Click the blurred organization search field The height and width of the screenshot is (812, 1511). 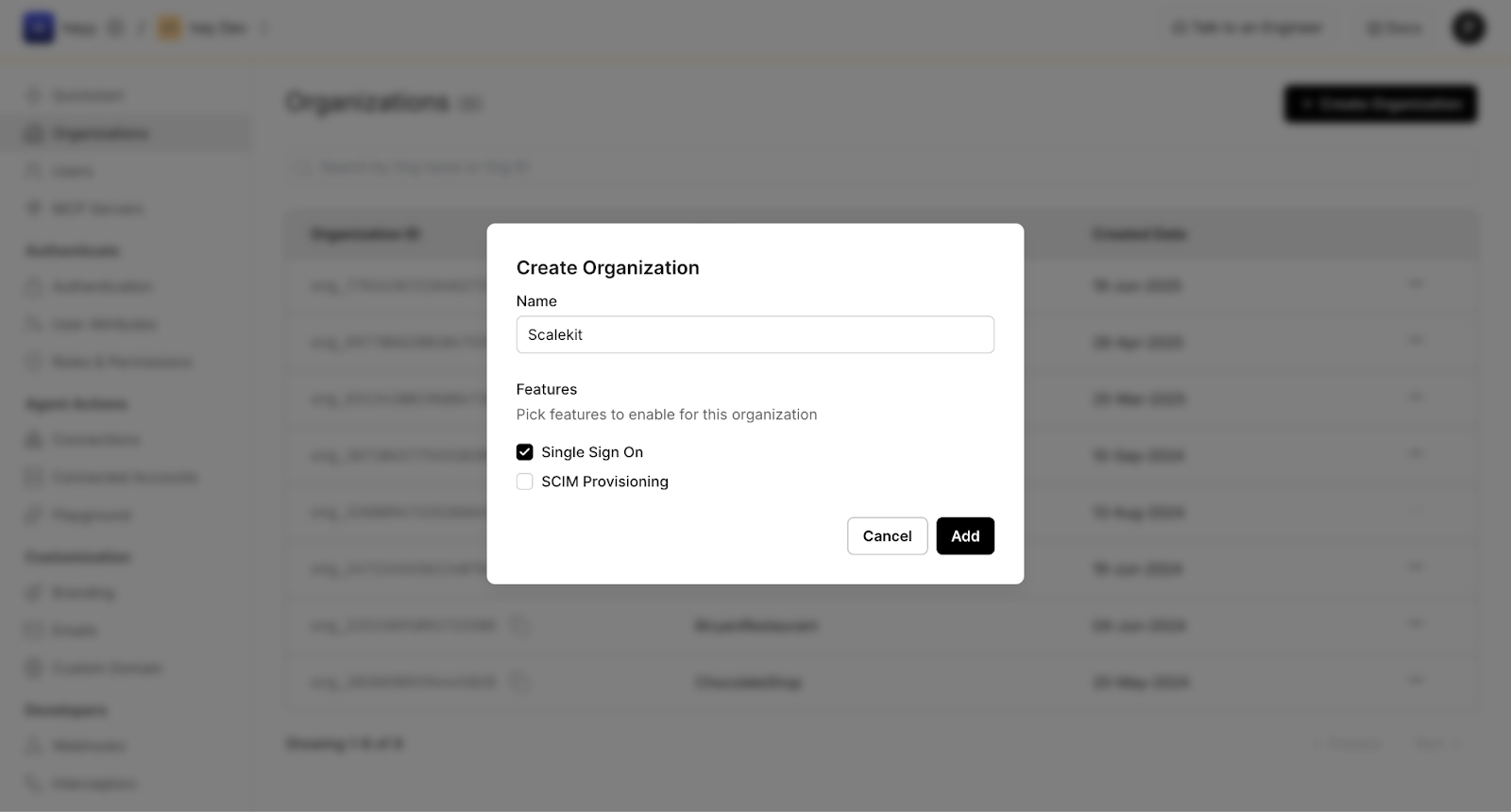click(x=881, y=167)
